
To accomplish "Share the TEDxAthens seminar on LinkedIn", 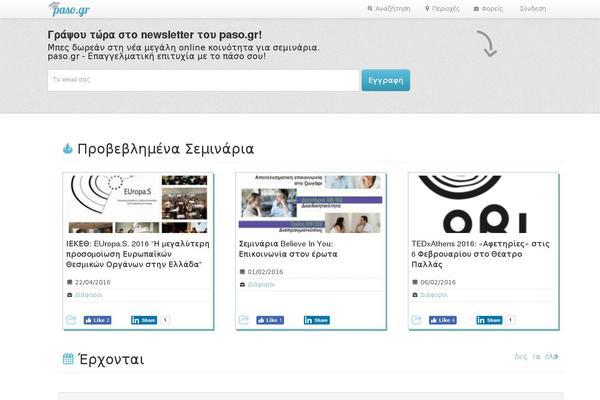I will pos(489,320).
